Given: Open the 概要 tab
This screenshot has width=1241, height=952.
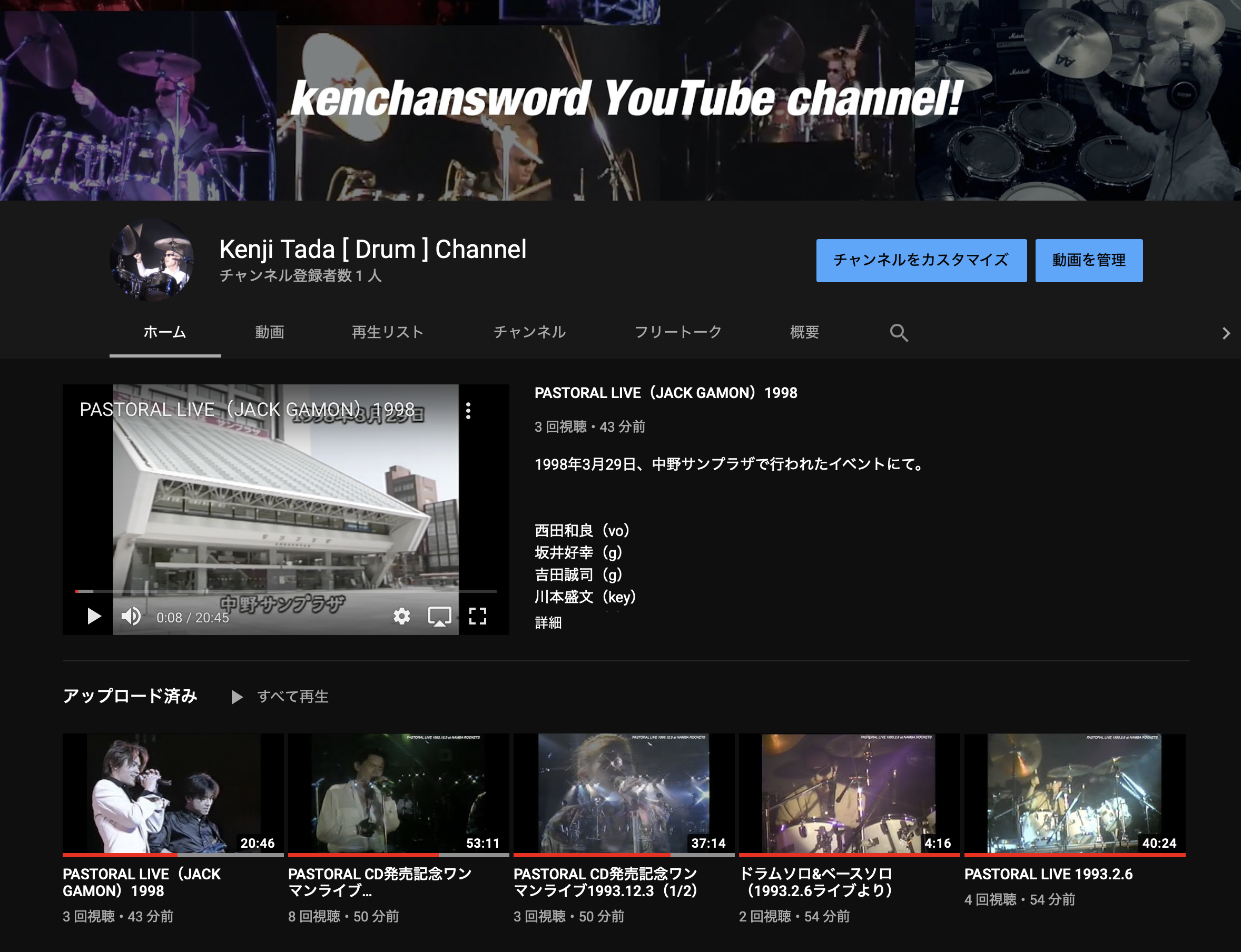Looking at the screenshot, I should [804, 333].
